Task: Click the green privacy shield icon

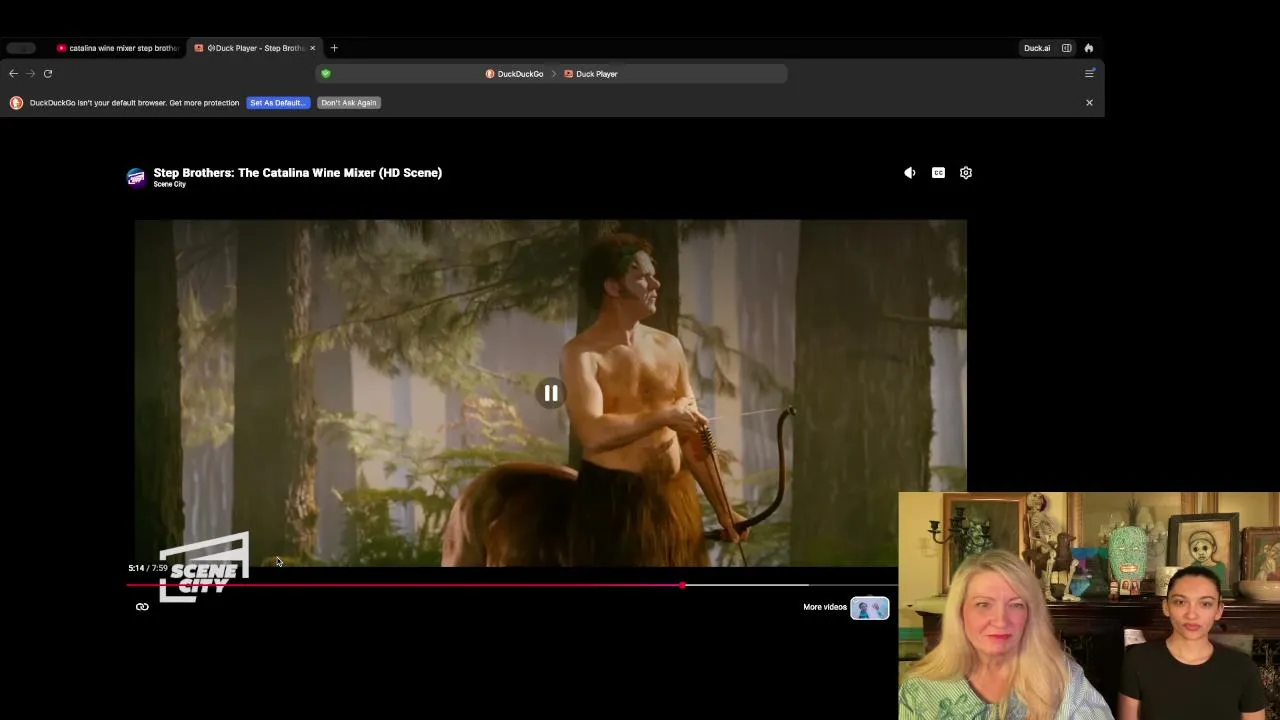Action: [326, 73]
